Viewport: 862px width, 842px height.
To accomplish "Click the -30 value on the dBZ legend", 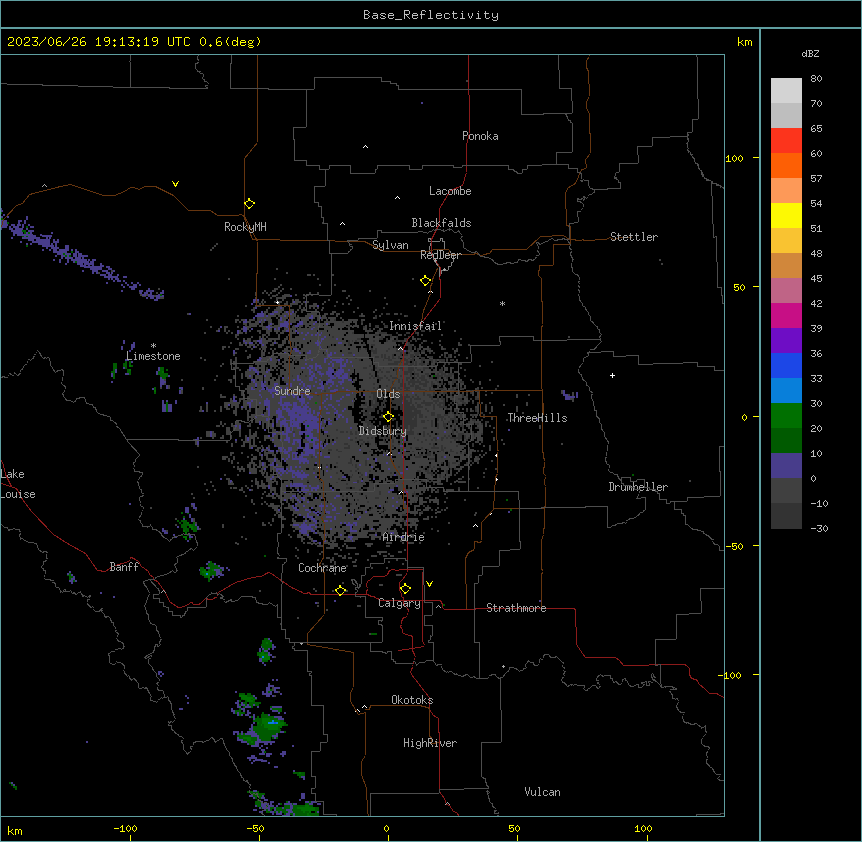I will [819, 528].
